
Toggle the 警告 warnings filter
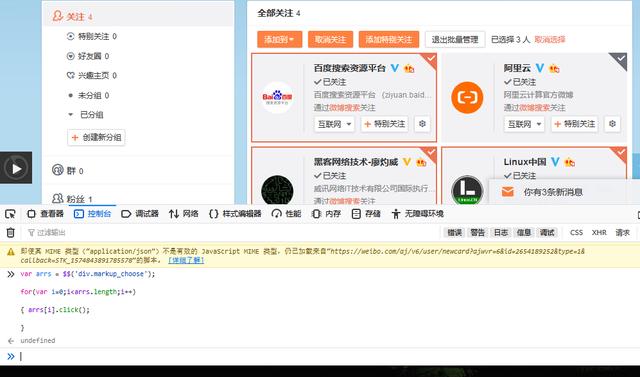(x=477, y=233)
